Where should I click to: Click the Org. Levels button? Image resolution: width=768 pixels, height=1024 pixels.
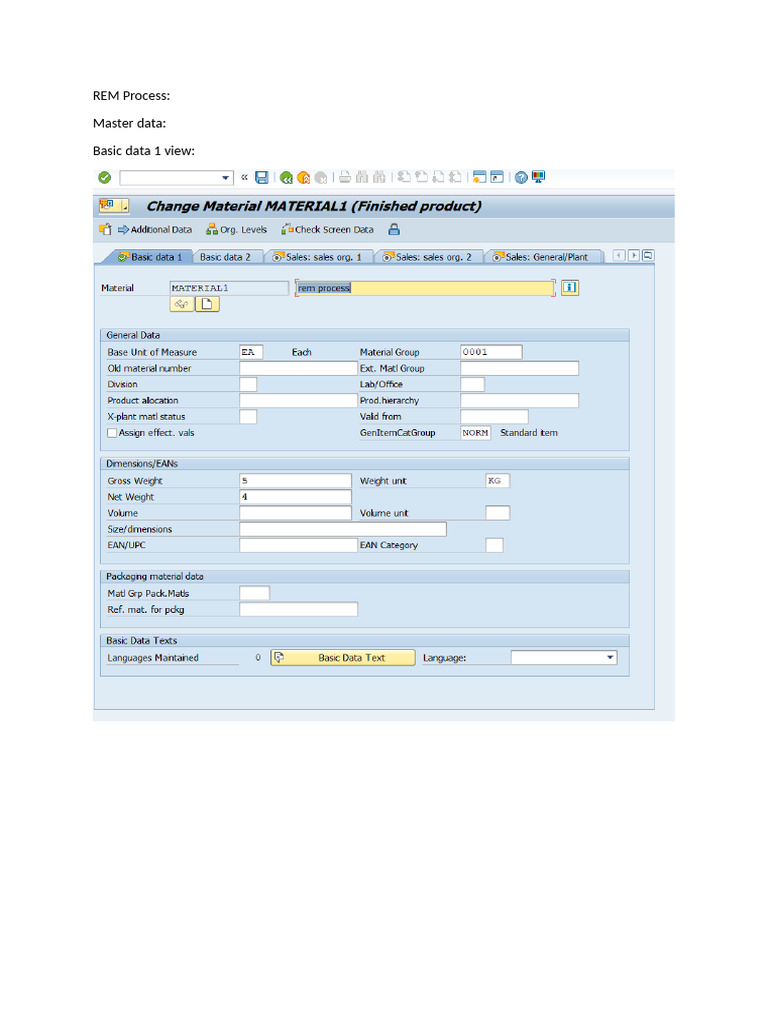pos(237,229)
